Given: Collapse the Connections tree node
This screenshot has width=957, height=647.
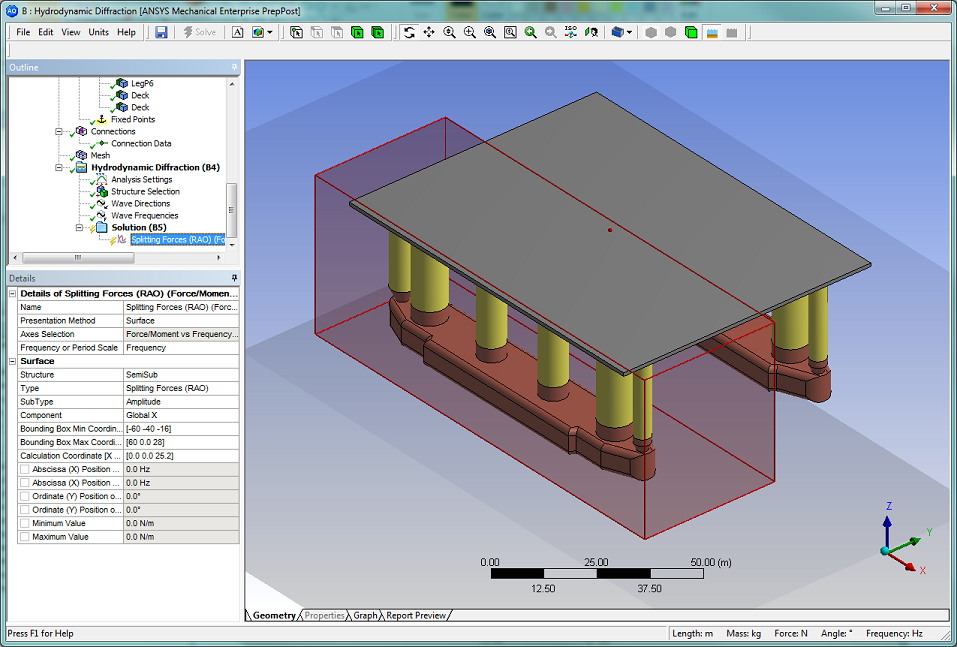Looking at the screenshot, I should 60,132.
